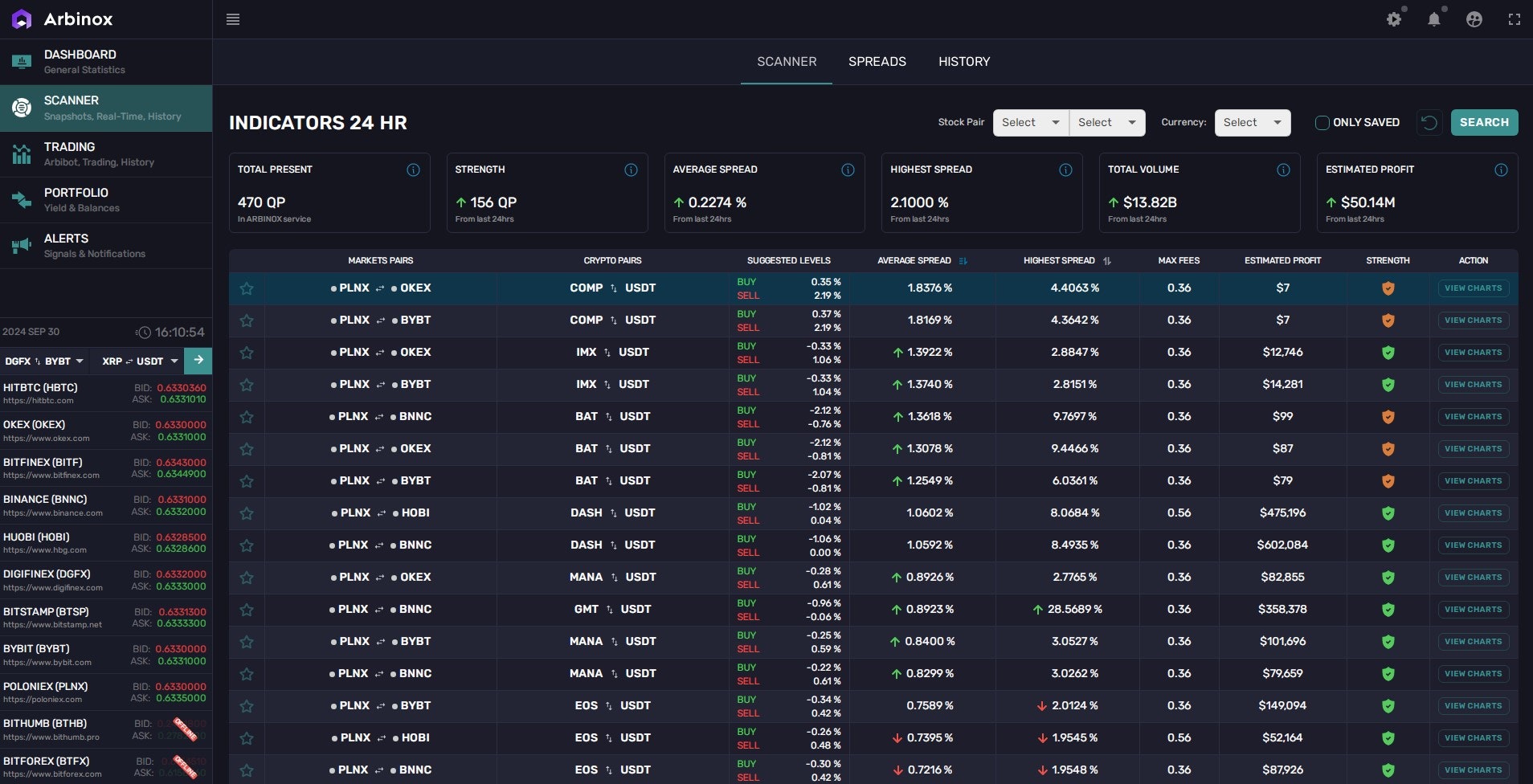Open Dashboard in the sidebar

coord(106,62)
